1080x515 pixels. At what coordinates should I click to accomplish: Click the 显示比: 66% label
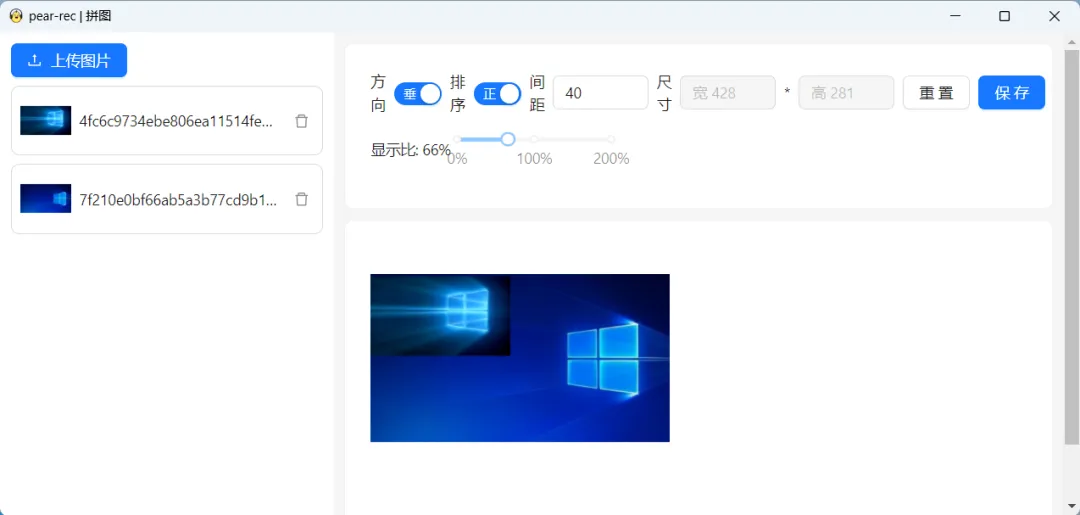[x=411, y=150]
